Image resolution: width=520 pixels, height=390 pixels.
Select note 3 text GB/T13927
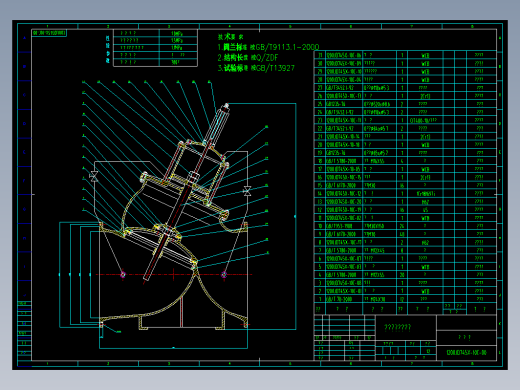pos(275,68)
